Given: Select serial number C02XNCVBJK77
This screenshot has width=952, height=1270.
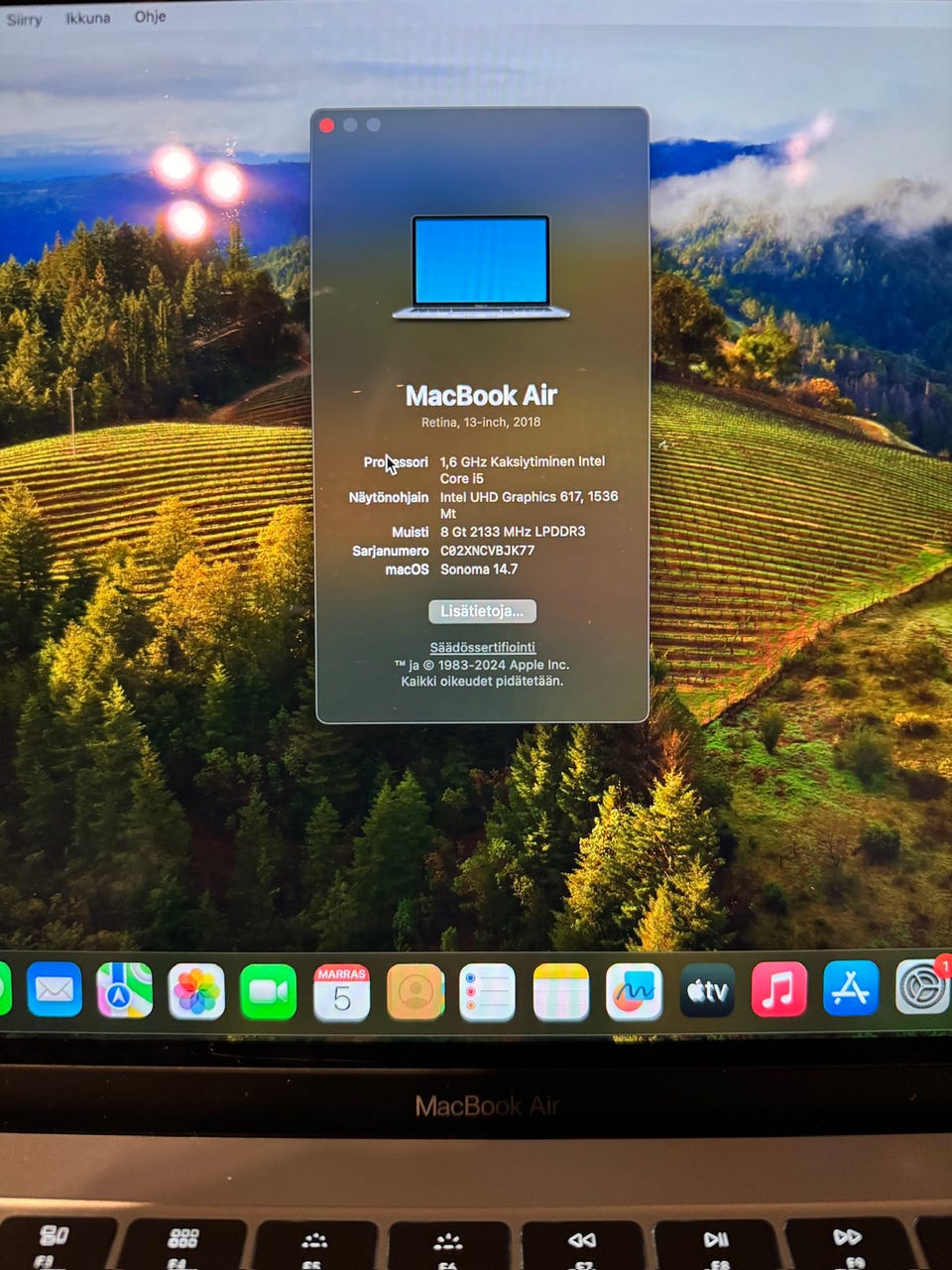Looking at the screenshot, I should (487, 550).
